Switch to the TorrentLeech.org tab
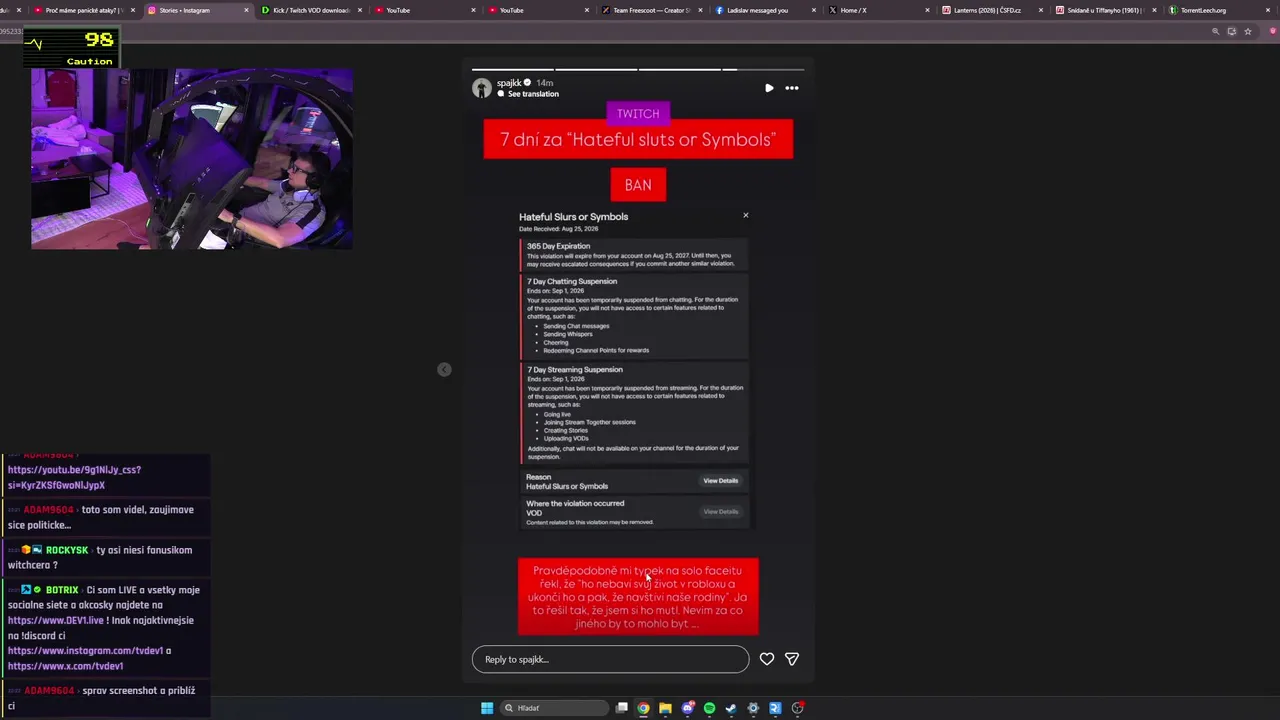Image resolution: width=1280 pixels, height=720 pixels. 1215,10
